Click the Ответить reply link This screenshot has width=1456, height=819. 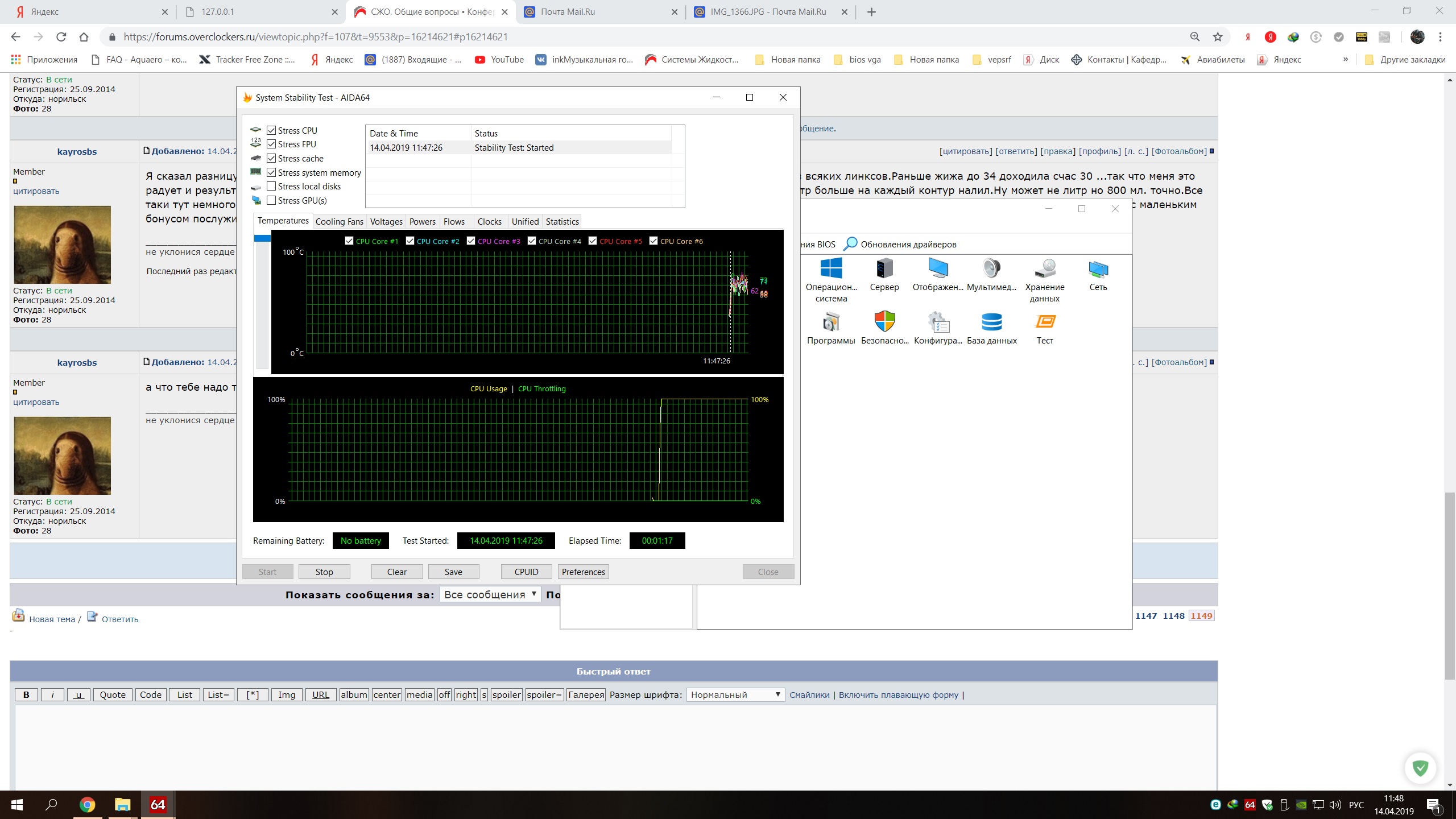[x=119, y=619]
